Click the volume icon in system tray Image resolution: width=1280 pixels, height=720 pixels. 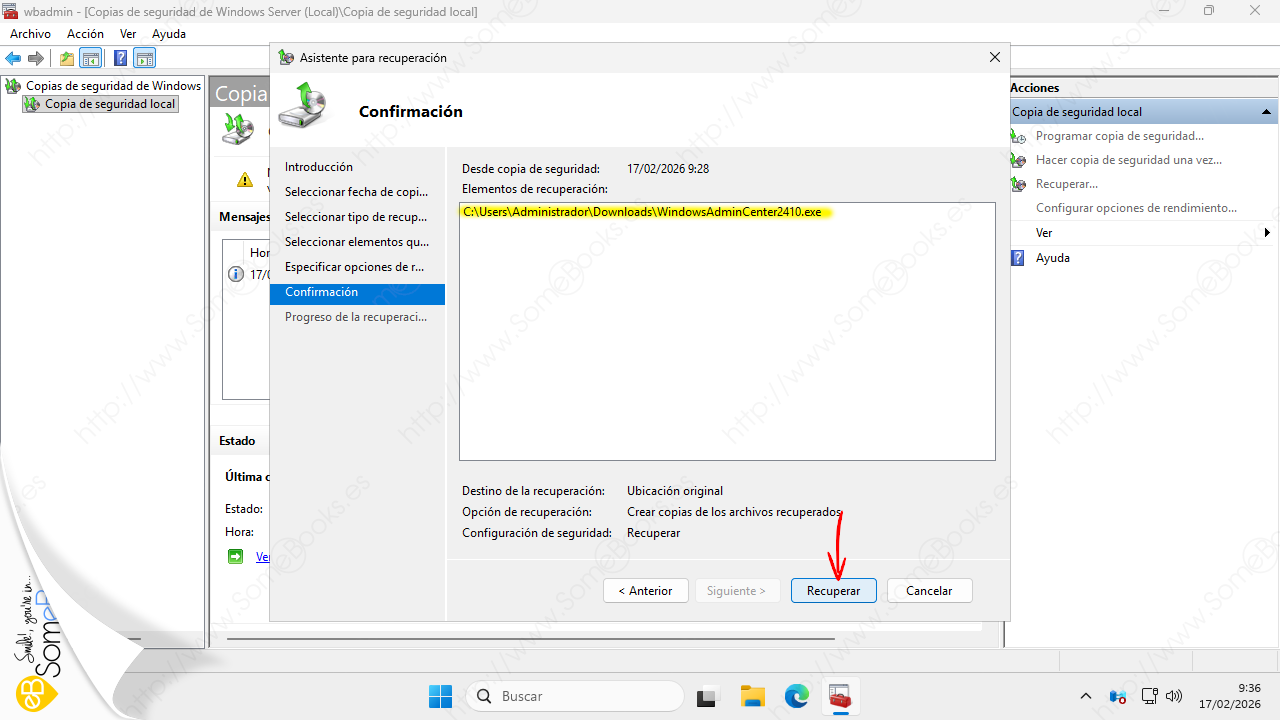coord(1175,696)
